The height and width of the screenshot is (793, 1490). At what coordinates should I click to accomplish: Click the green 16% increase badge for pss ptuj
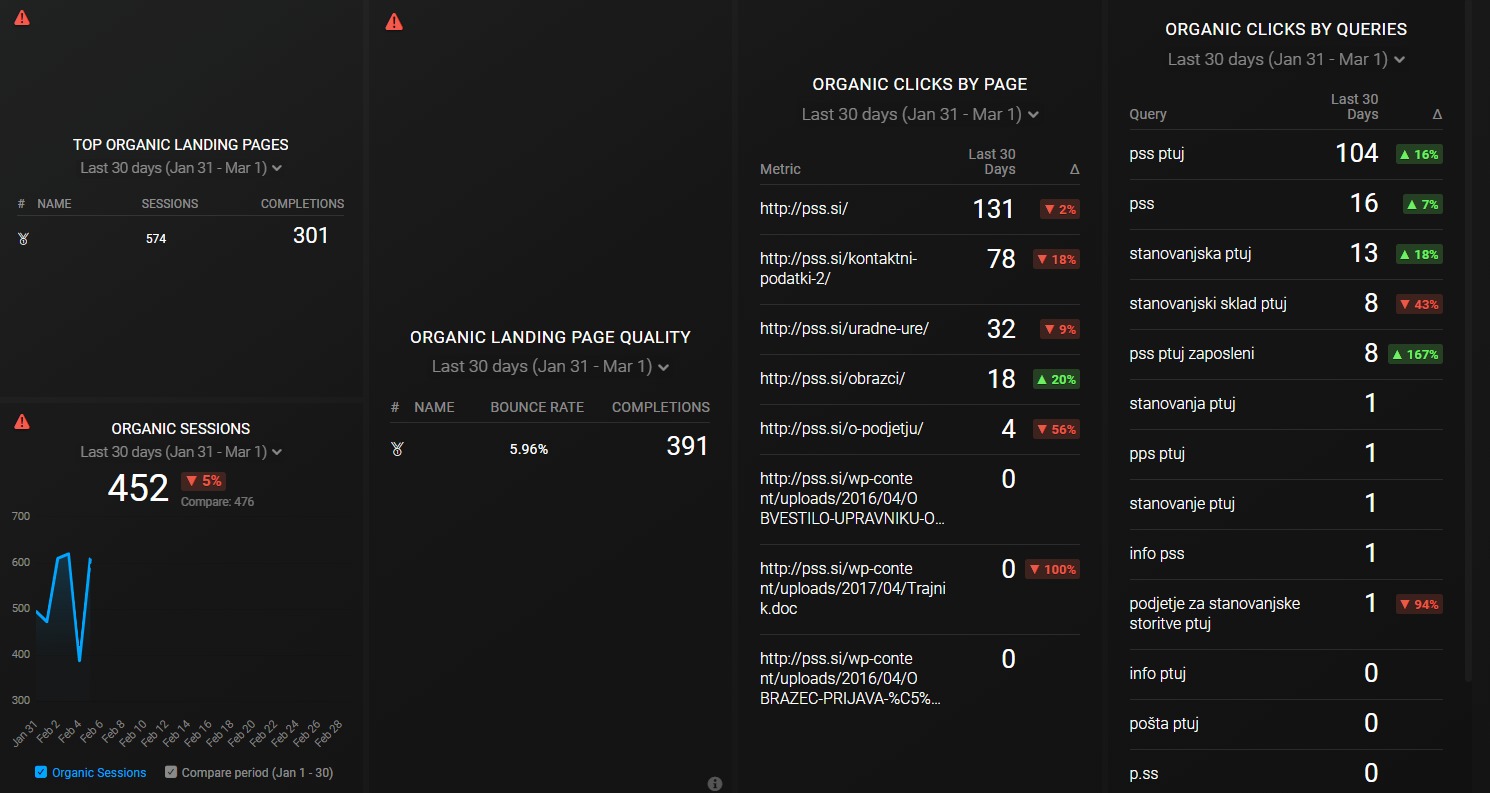[1419, 154]
